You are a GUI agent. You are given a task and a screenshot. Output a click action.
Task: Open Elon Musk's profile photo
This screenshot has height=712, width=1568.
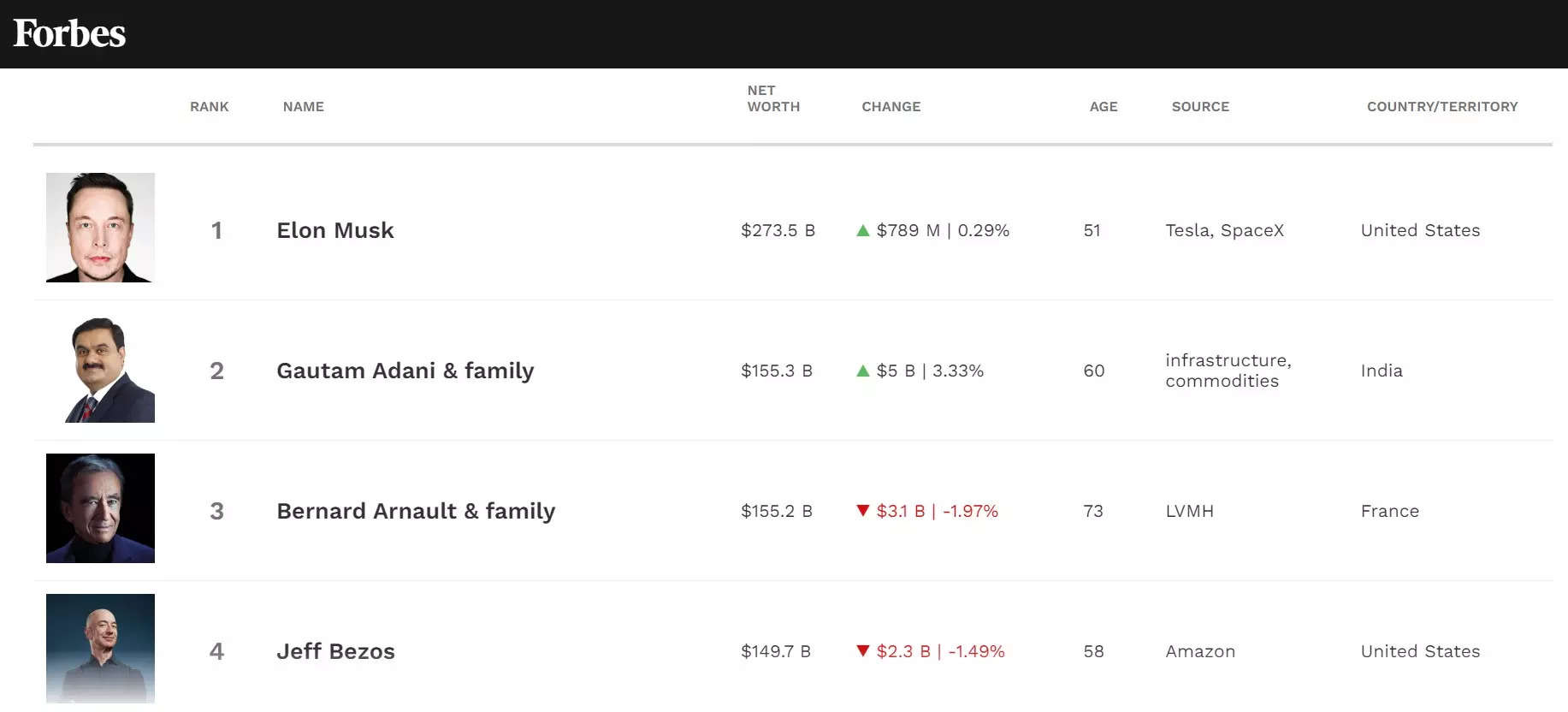[100, 228]
